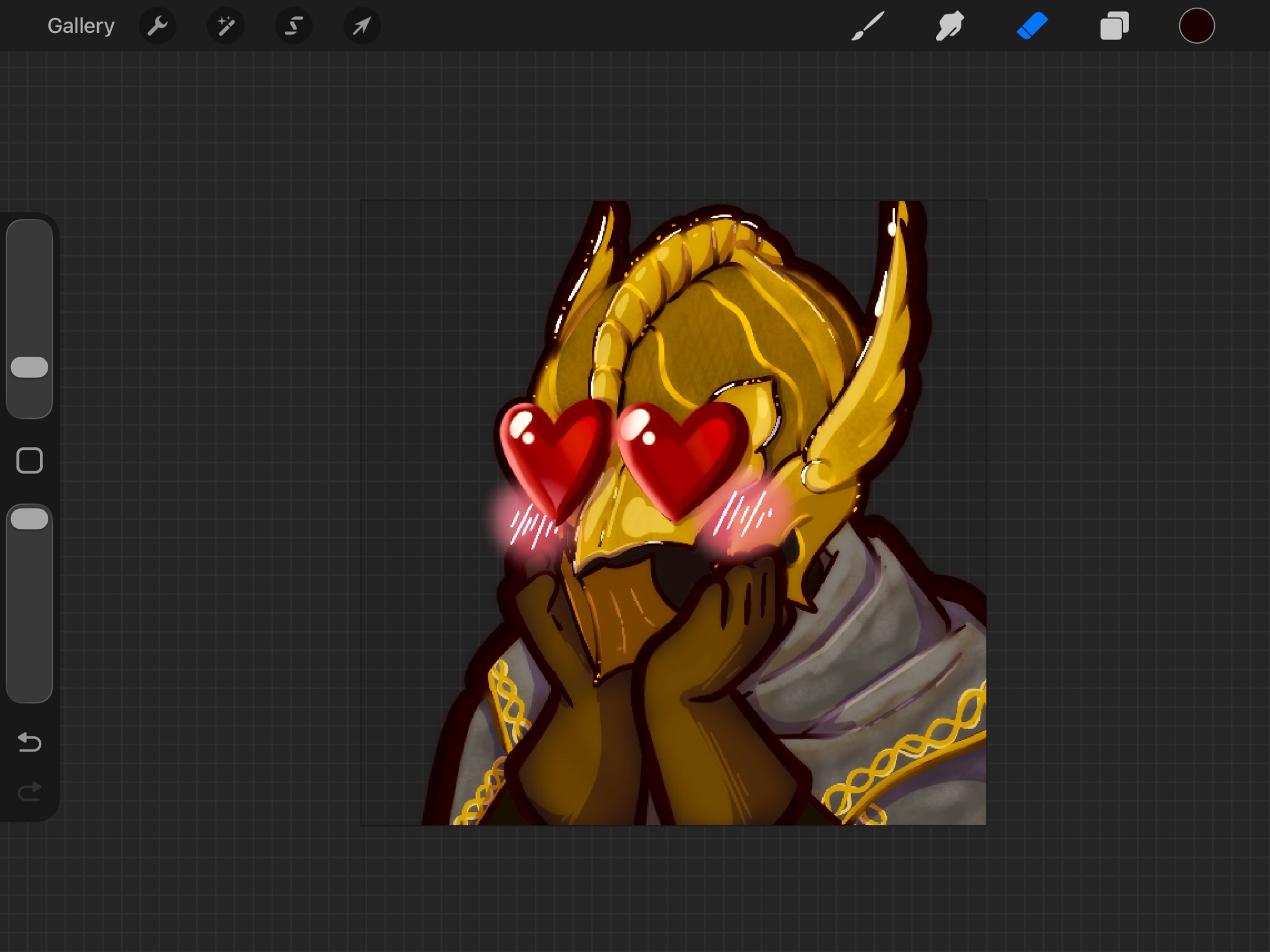The image size is (1270, 952).
Task: Open the Actions wrench menu
Action: tap(157, 26)
